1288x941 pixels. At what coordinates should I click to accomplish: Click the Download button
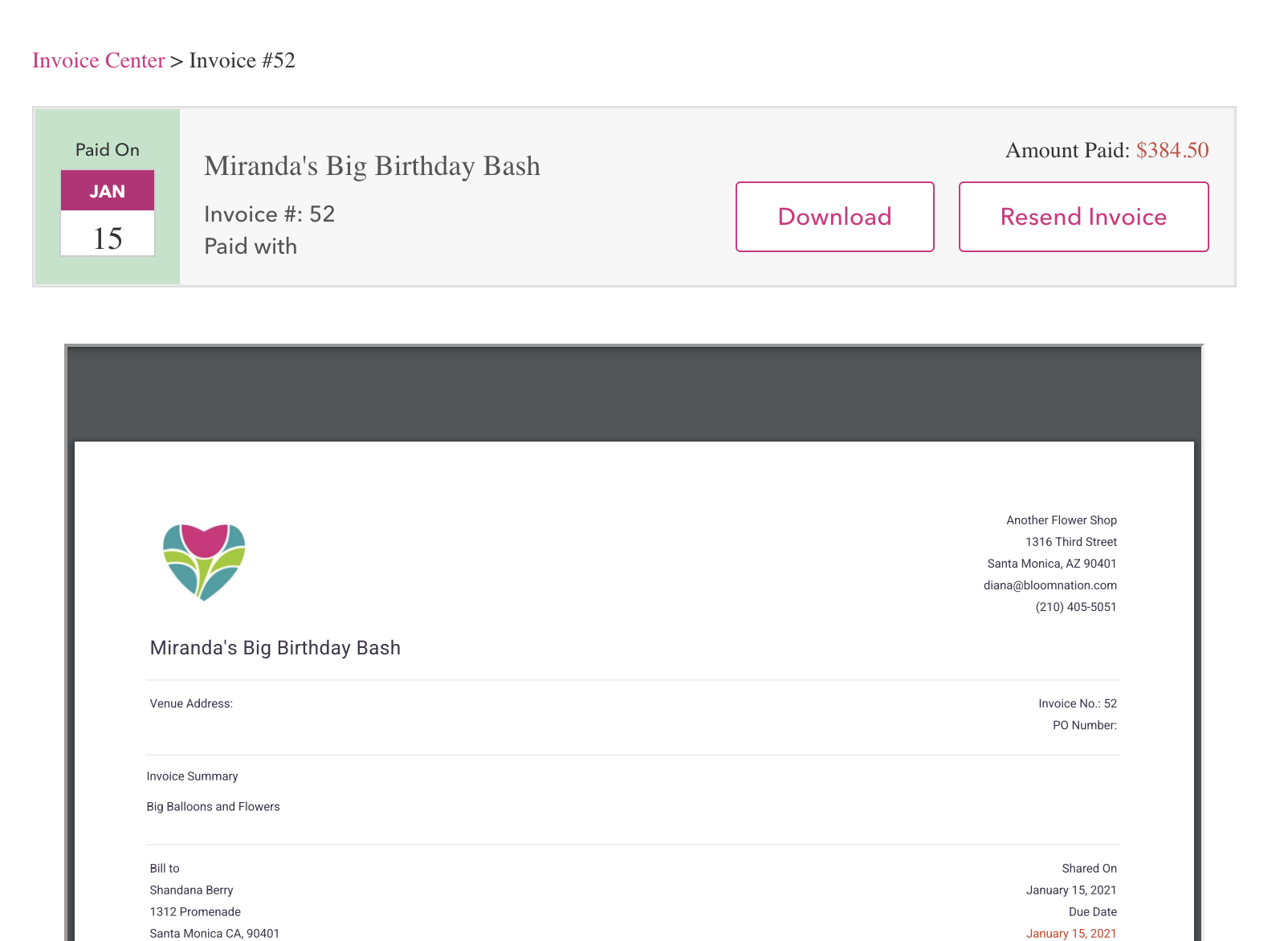[x=835, y=217]
